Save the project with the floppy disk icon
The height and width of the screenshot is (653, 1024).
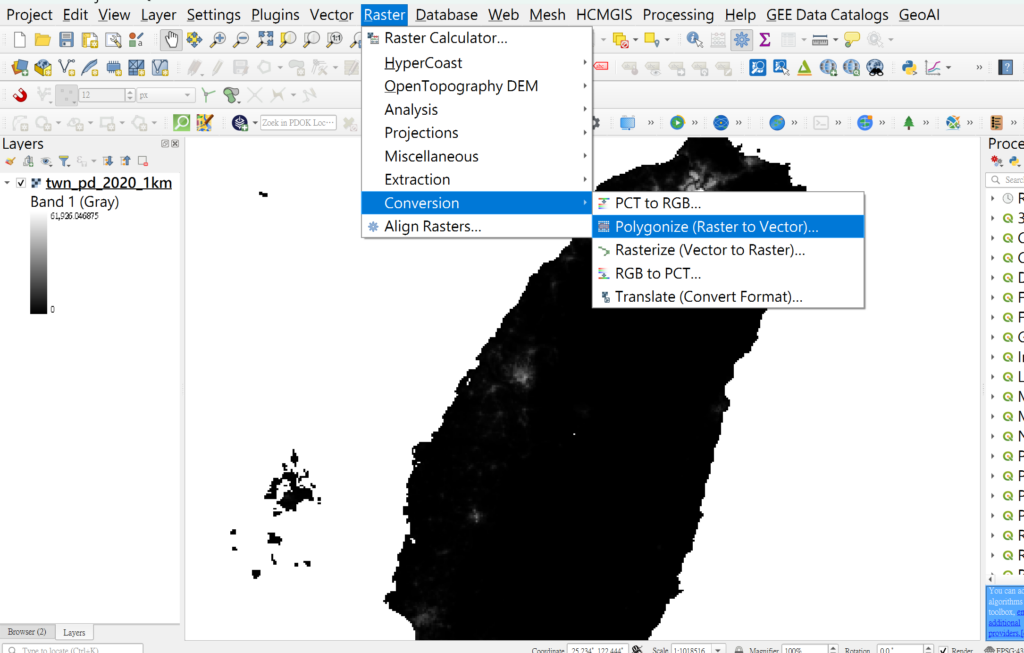[67, 40]
